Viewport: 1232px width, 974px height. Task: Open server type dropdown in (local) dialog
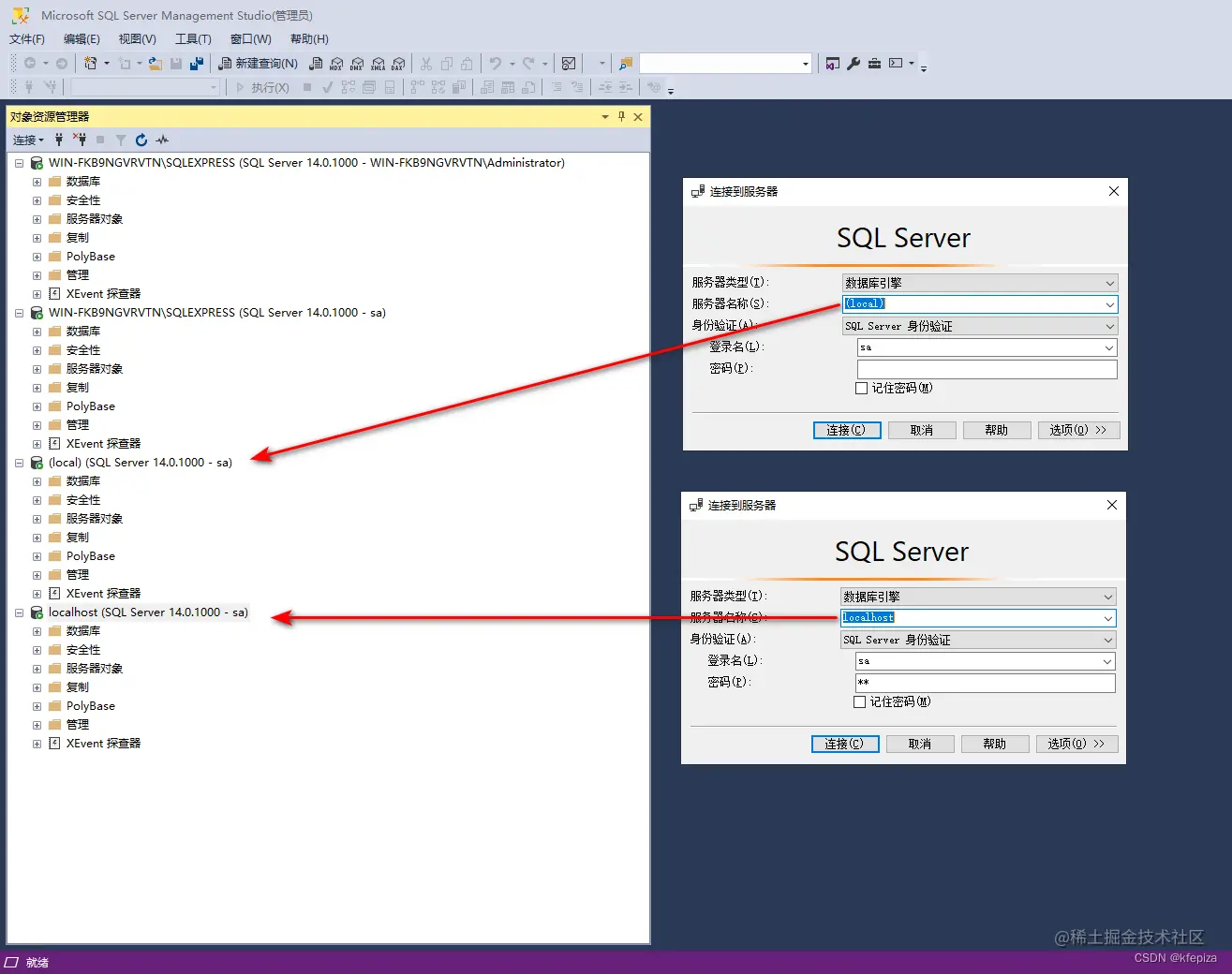coord(1109,283)
